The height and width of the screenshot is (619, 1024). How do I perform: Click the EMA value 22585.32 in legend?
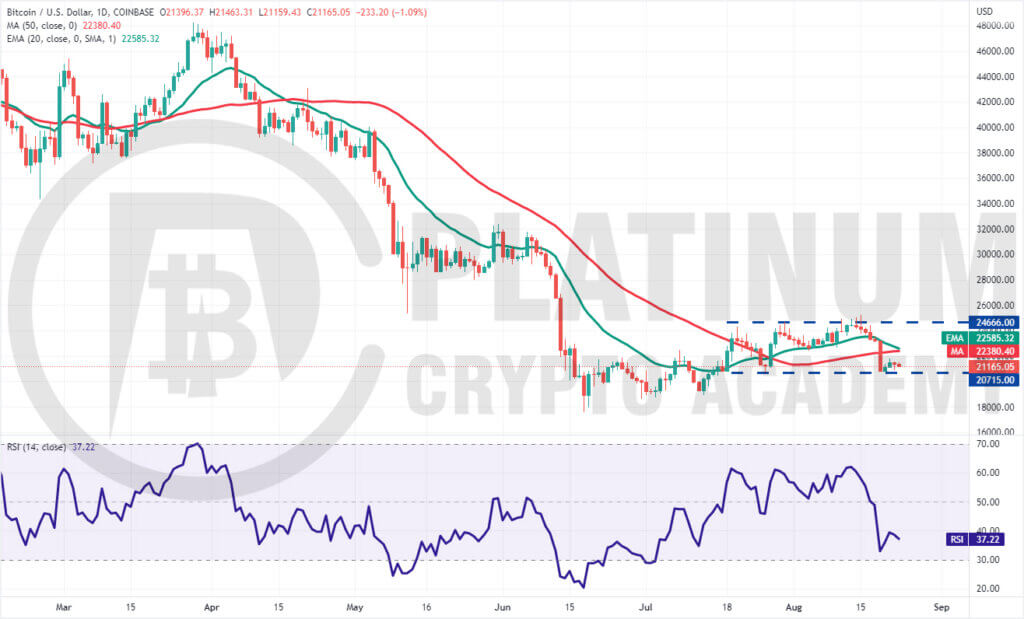(140, 39)
